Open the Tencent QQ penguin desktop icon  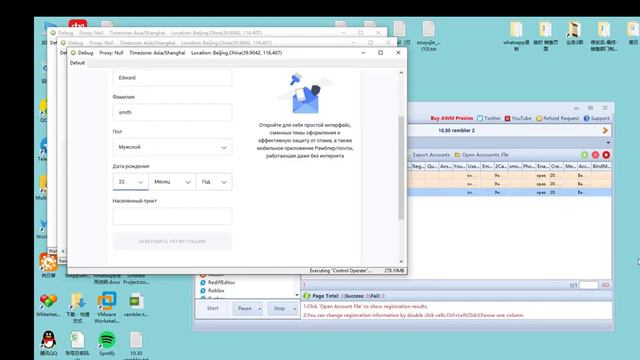pos(49,343)
